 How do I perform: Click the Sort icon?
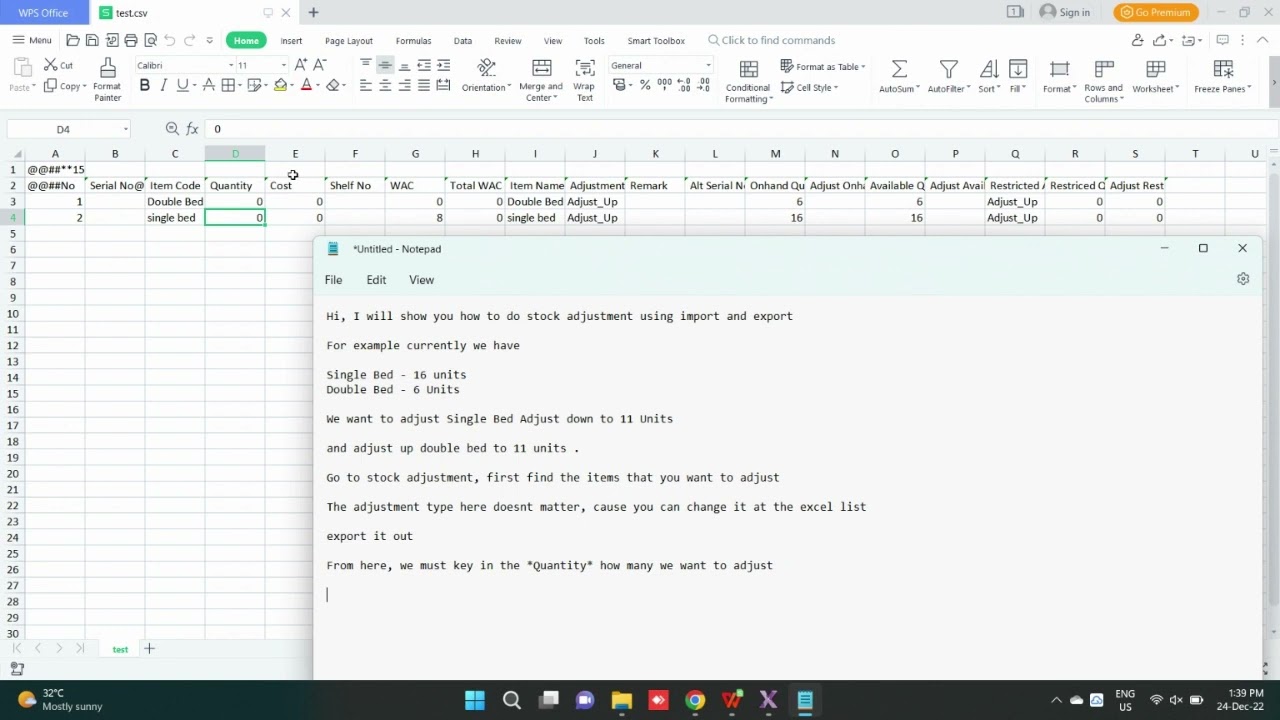[x=989, y=69]
